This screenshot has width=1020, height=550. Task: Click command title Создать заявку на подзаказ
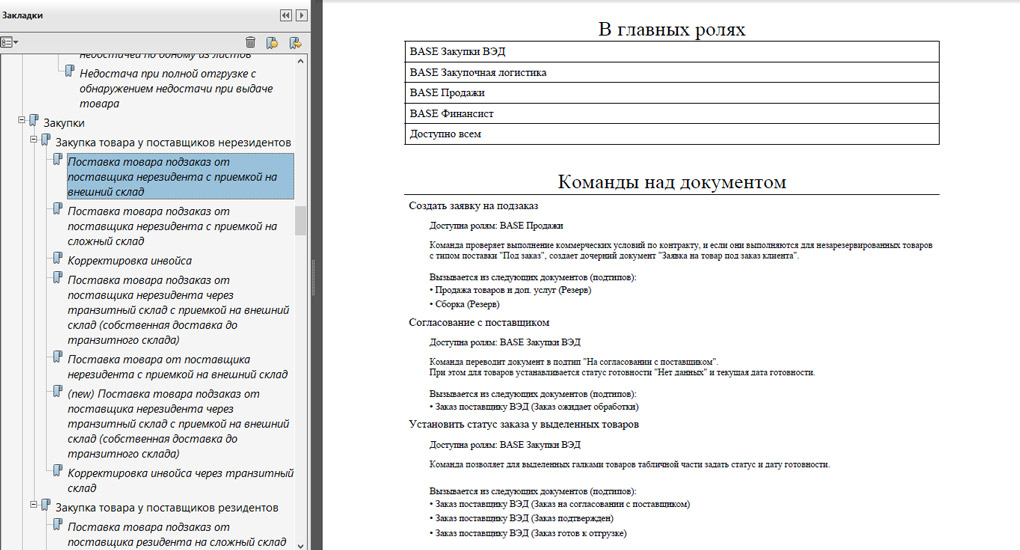pyautogui.click(x=473, y=206)
